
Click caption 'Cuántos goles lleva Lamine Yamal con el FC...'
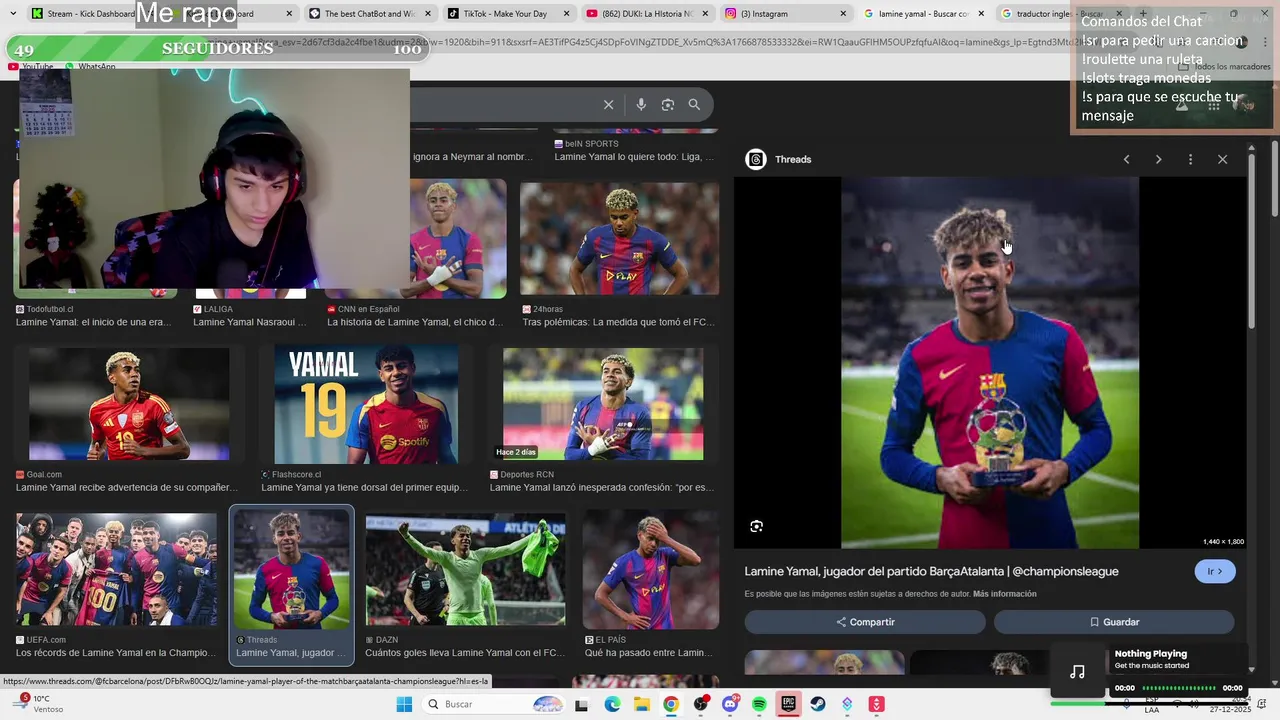pyautogui.click(x=465, y=653)
